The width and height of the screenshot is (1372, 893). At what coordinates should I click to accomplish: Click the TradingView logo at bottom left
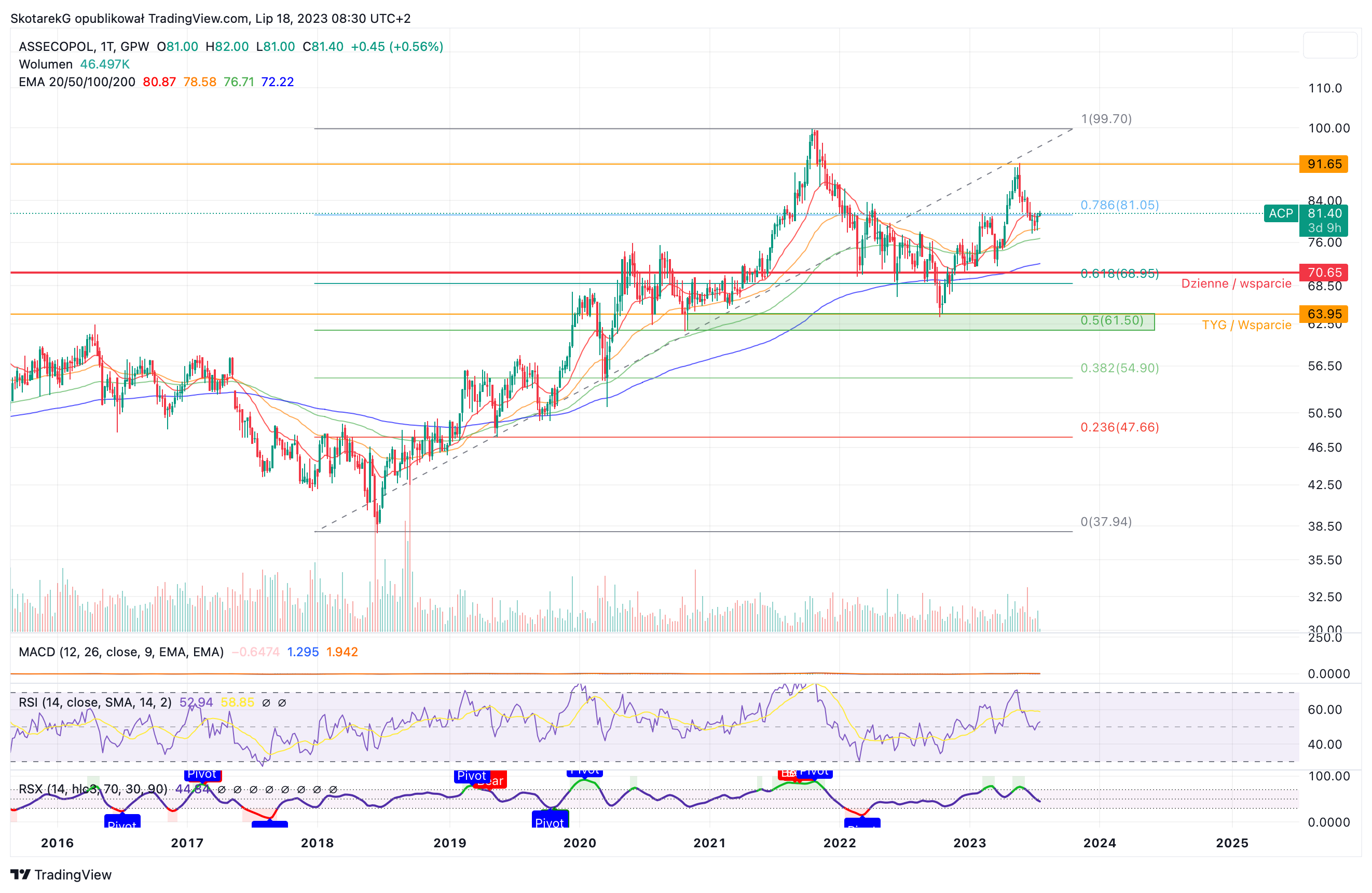click(x=61, y=874)
